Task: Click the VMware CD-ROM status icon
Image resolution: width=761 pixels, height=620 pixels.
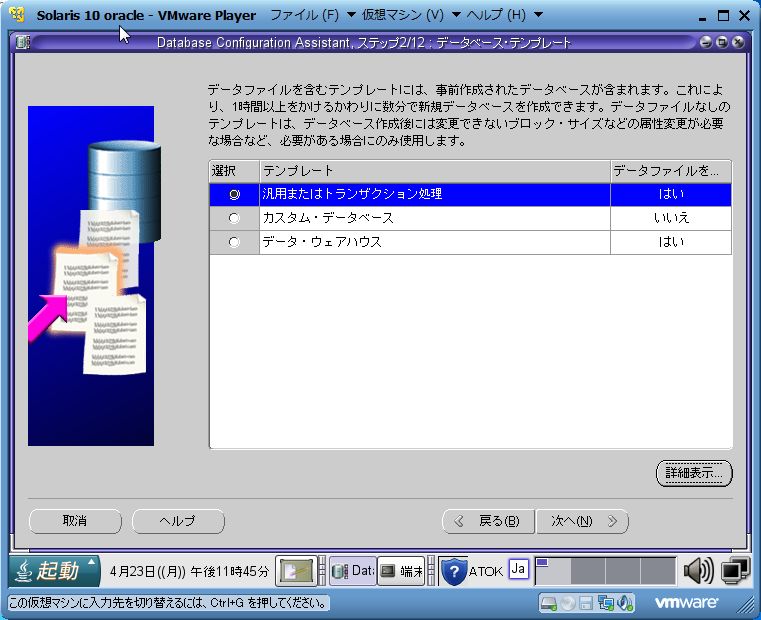Action: click(x=568, y=603)
